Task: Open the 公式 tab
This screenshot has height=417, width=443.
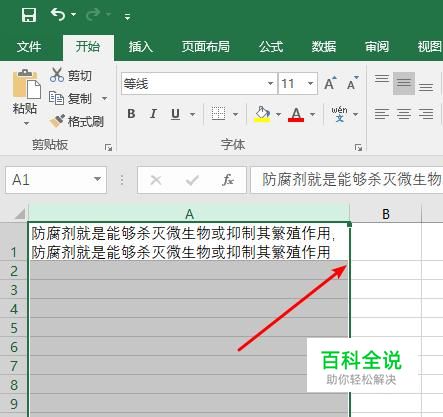Action: (x=271, y=47)
